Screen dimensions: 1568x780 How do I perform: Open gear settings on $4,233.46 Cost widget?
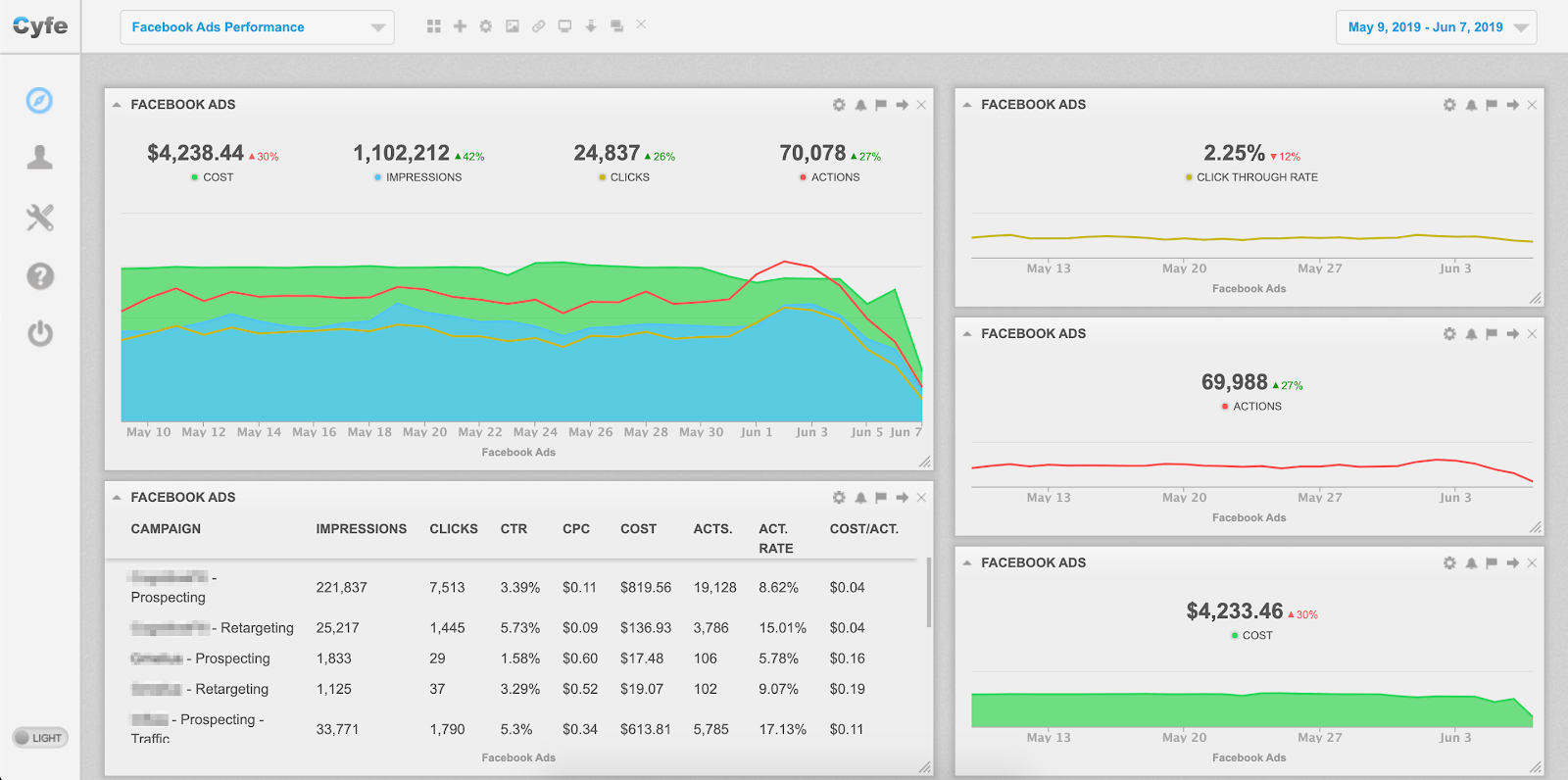(x=1449, y=563)
